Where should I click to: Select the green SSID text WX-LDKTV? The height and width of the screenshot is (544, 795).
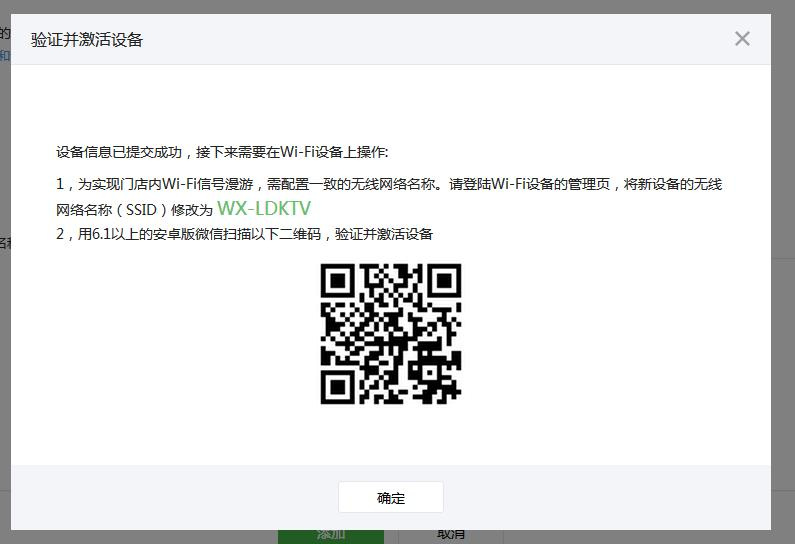(264, 208)
